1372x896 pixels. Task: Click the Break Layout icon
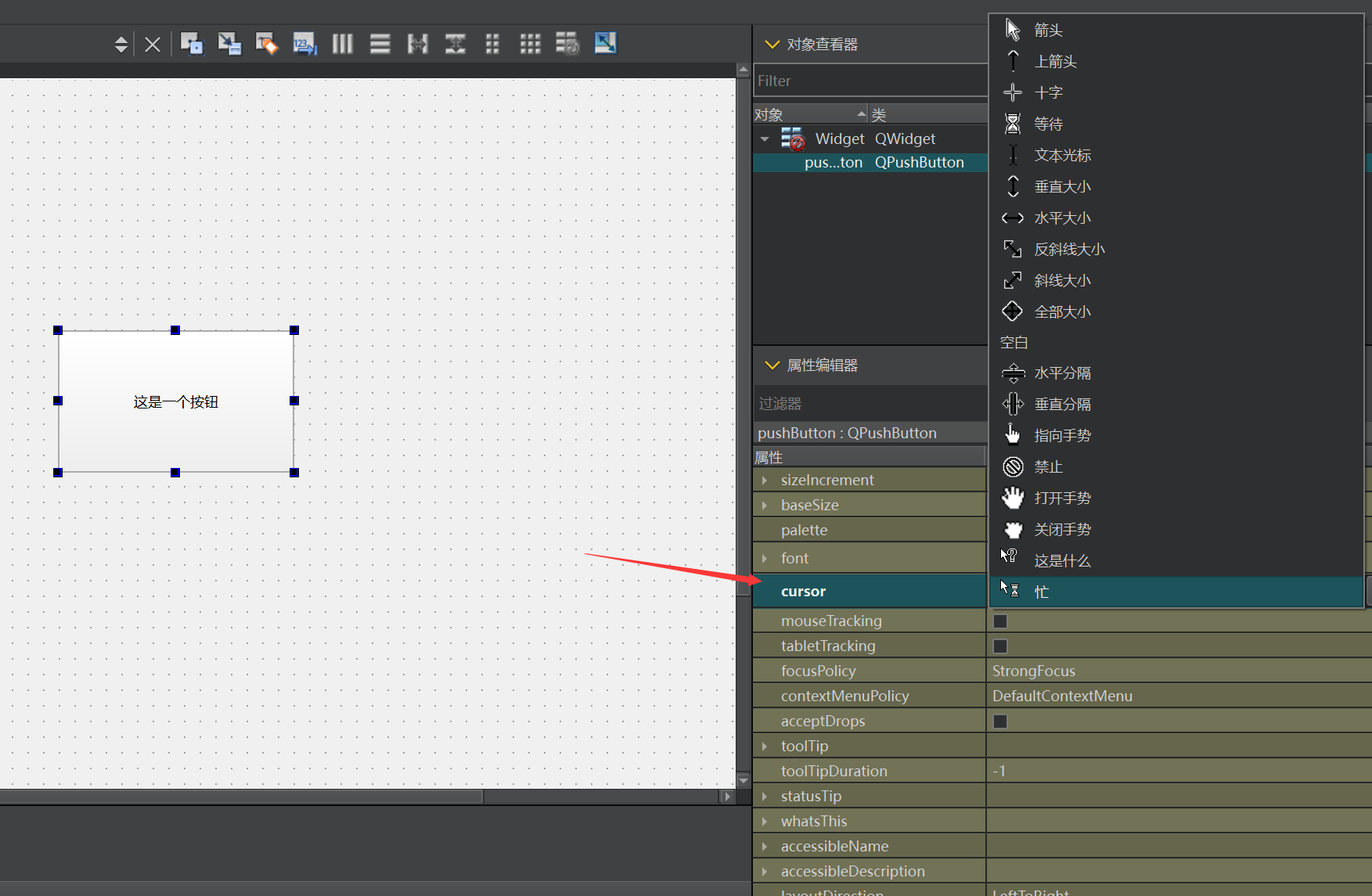[x=567, y=43]
